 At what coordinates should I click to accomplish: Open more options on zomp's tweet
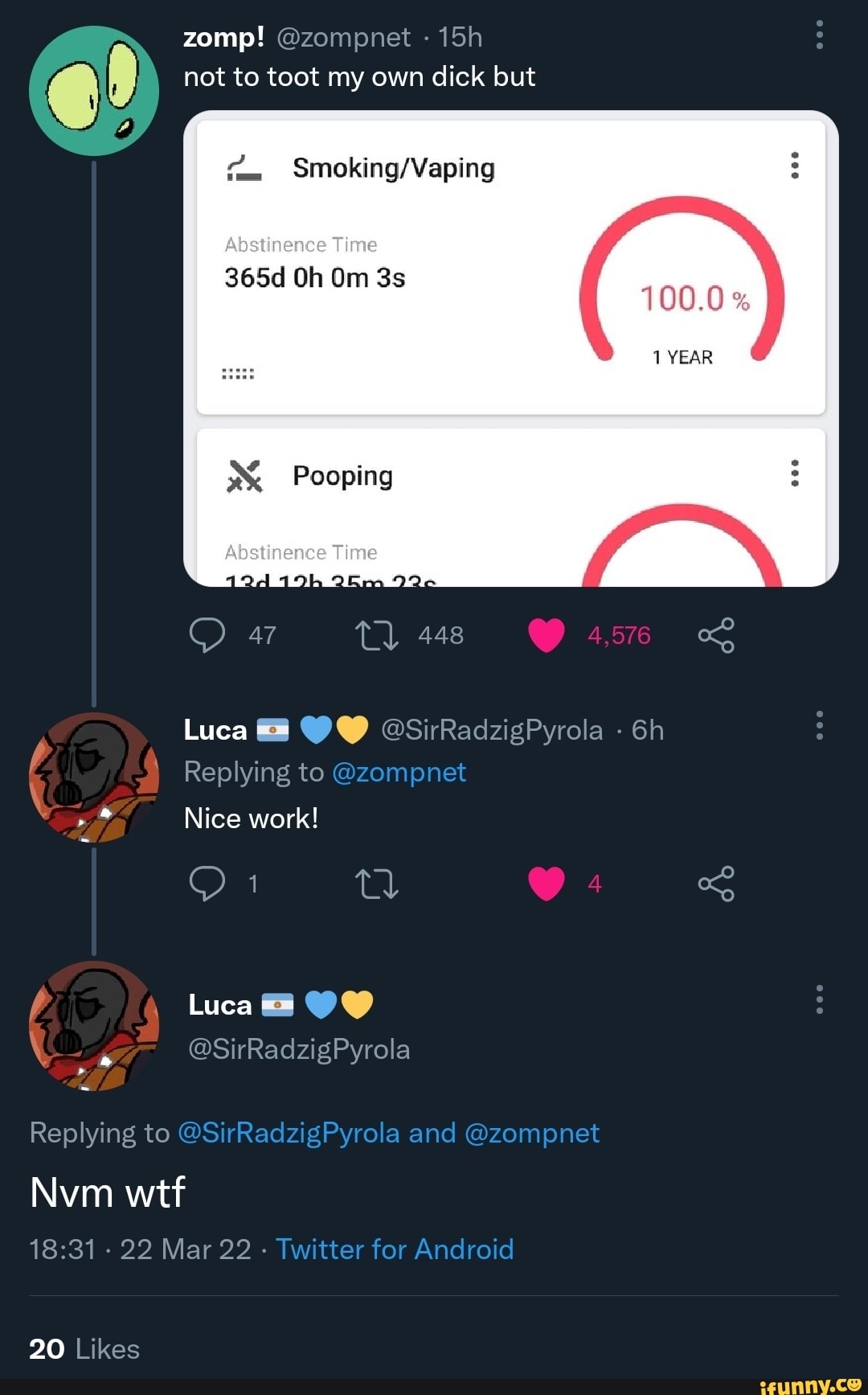tap(819, 35)
